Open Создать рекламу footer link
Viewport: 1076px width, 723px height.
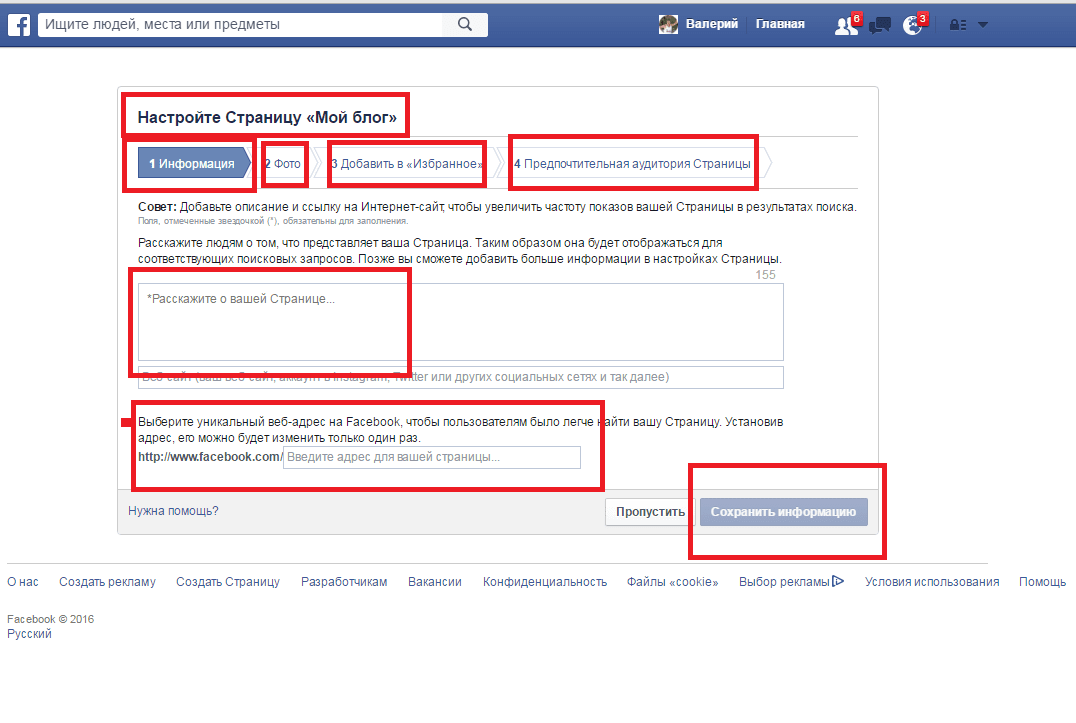[107, 582]
